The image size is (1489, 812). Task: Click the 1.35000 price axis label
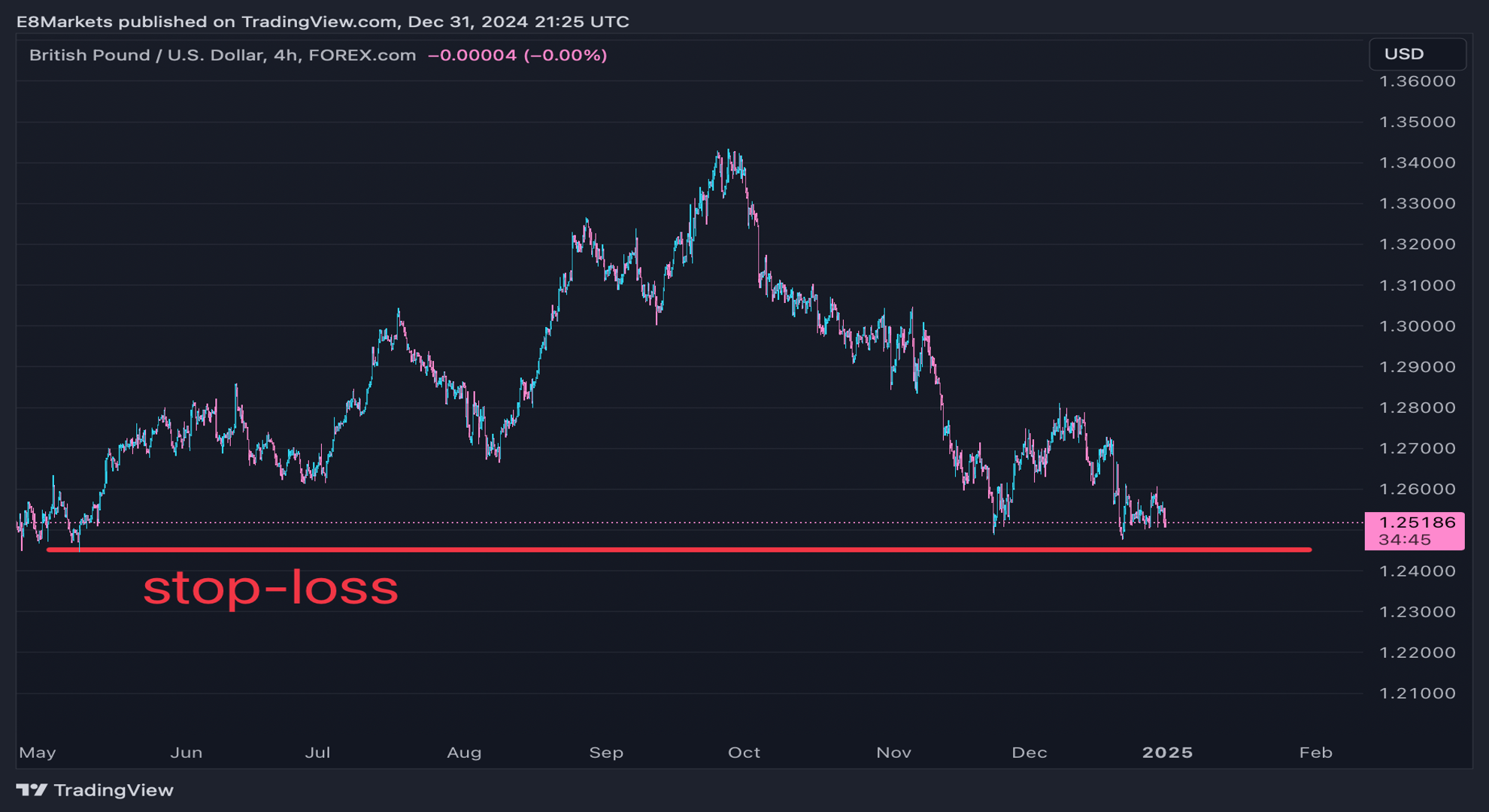(x=1418, y=122)
